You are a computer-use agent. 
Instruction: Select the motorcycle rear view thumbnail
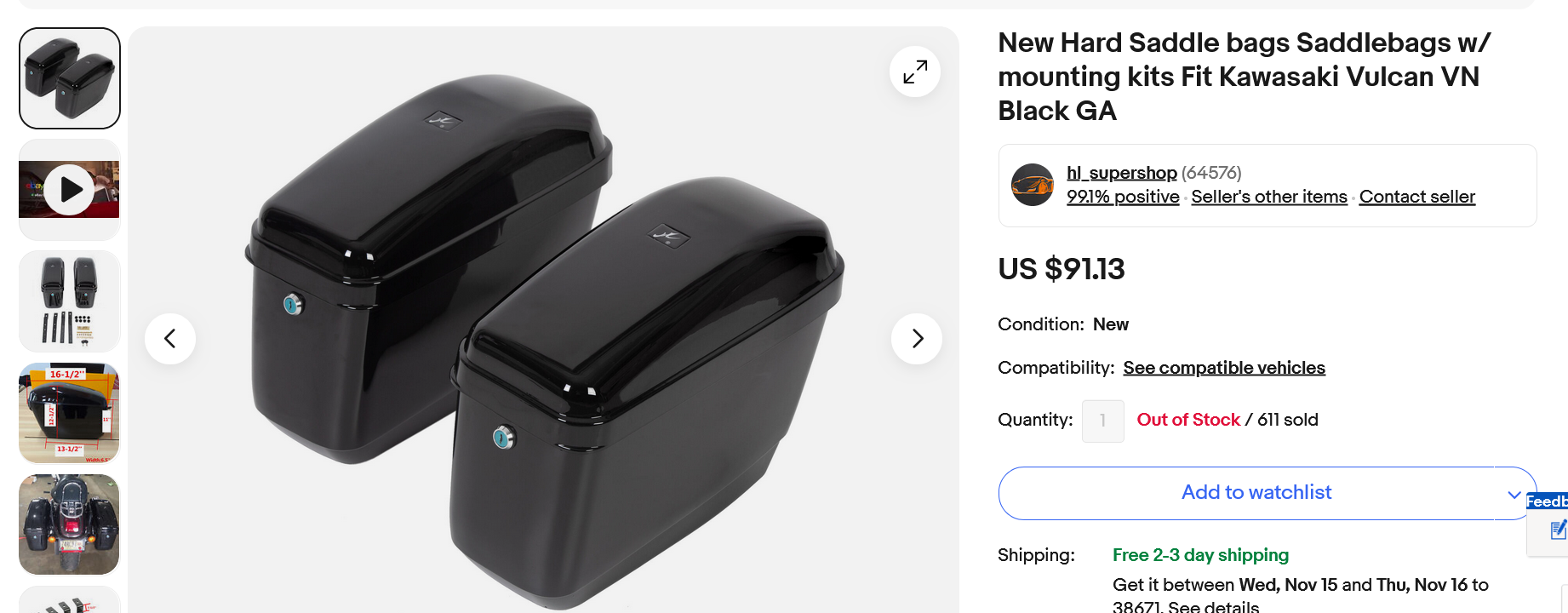pos(70,524)
